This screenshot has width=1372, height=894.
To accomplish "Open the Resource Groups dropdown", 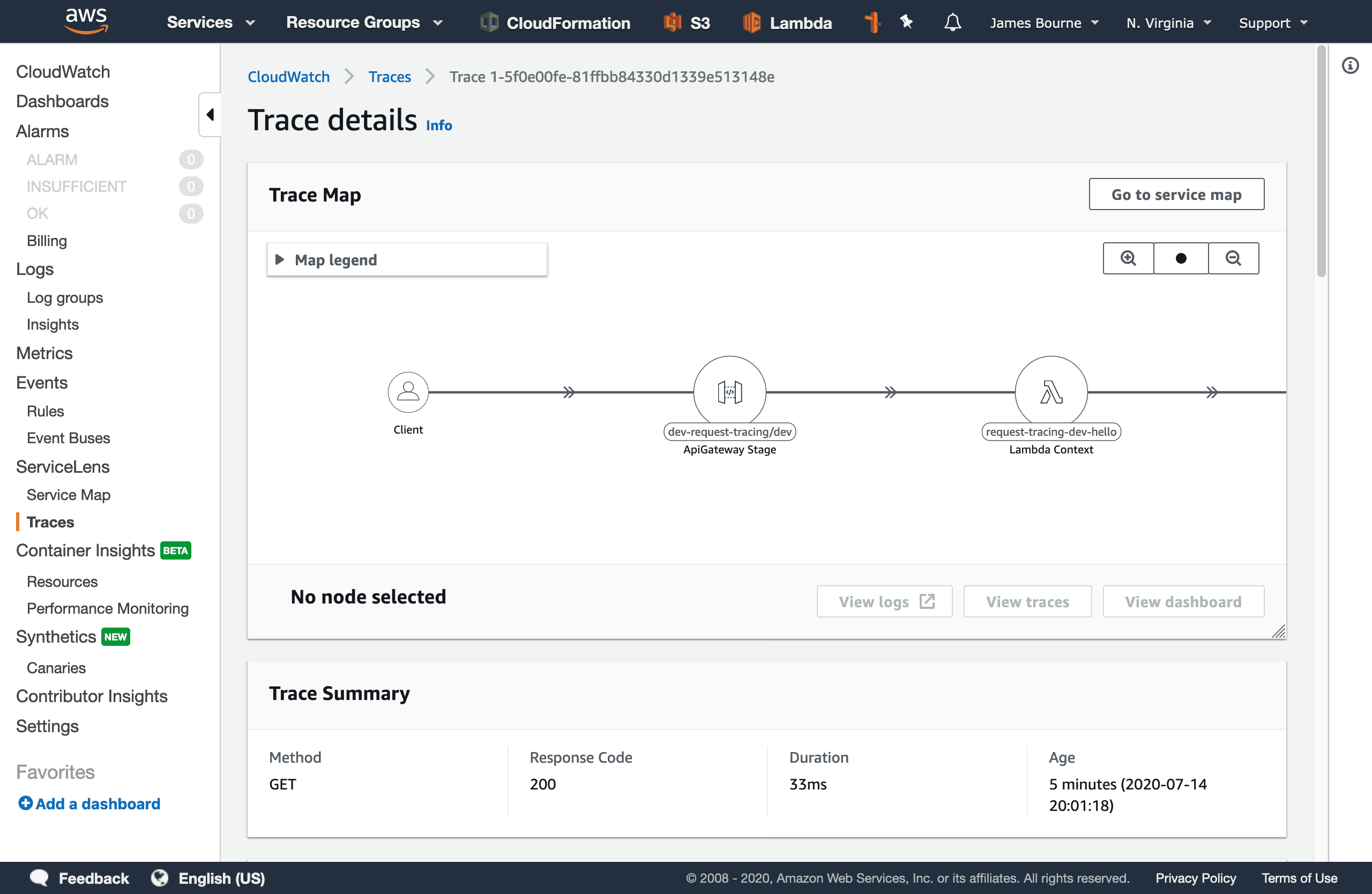I will 364,23.
